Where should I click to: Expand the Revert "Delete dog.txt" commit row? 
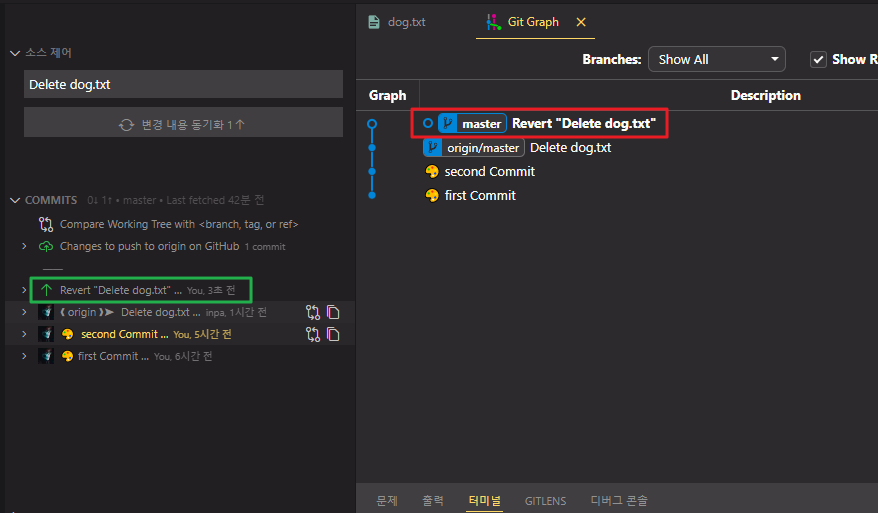(x=24, y=290)
